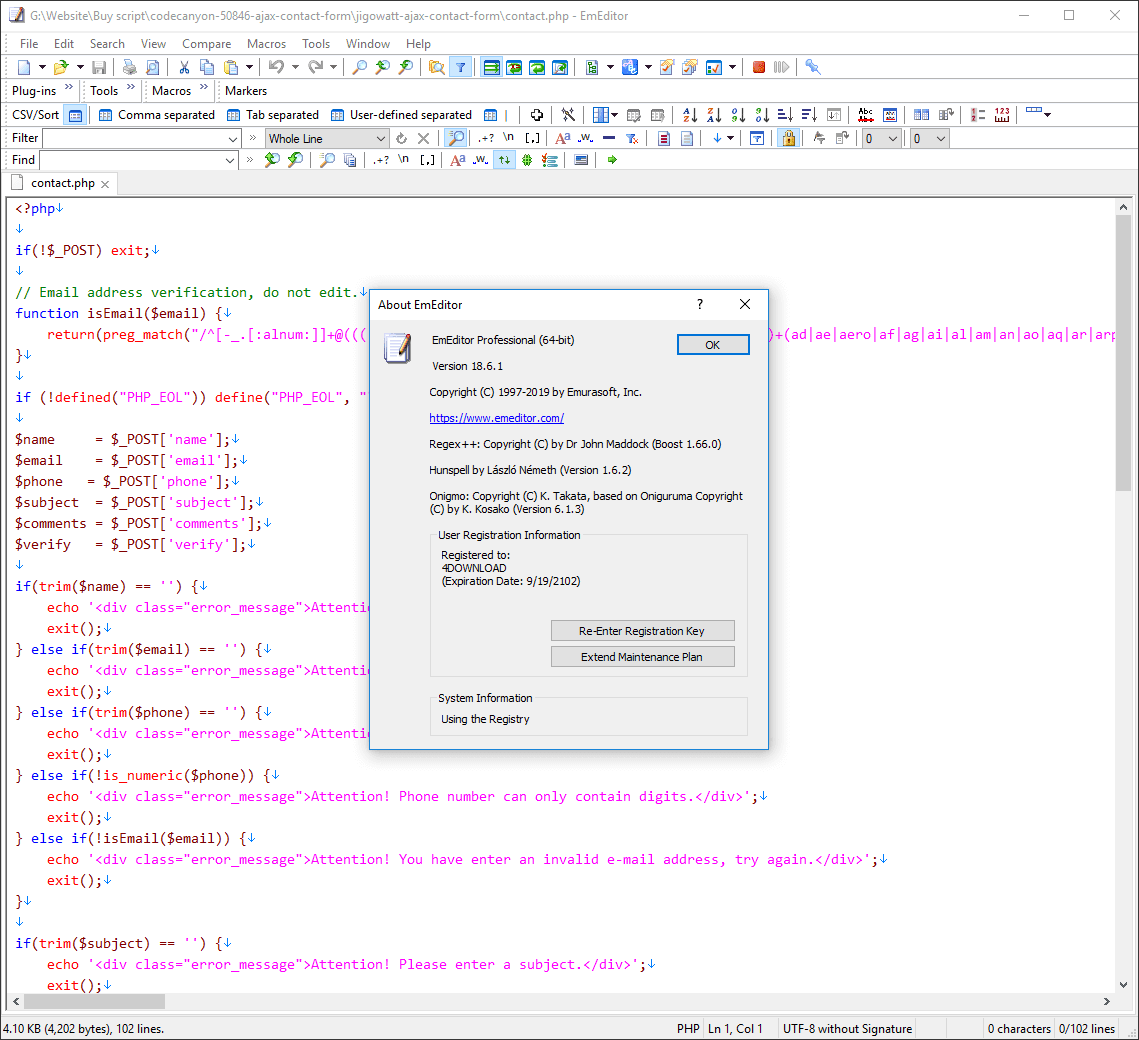Open the Whole Line dropdown
1139x1040 pixels.
point(381,139)
